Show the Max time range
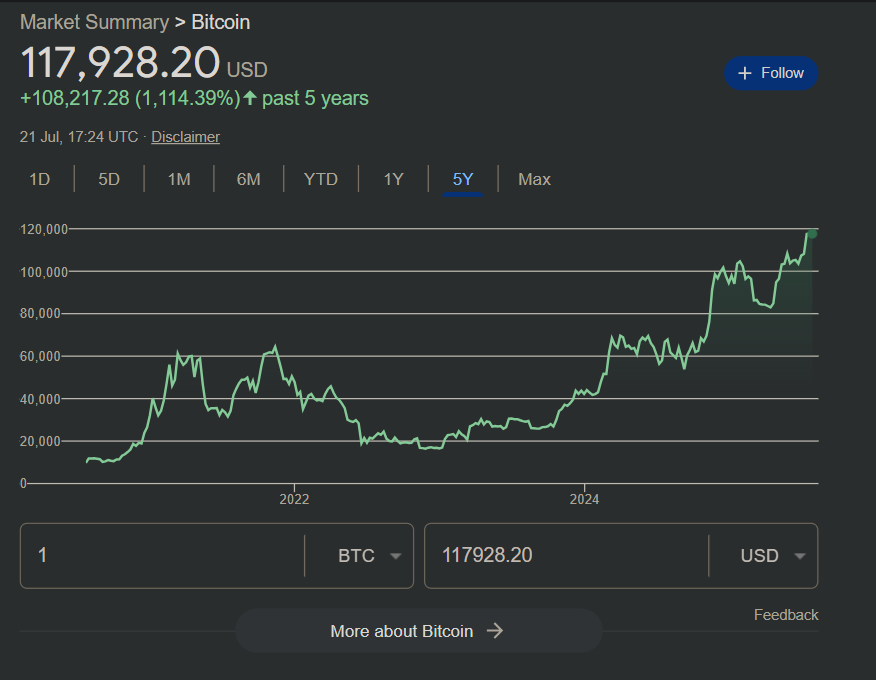 coord(534,179)
